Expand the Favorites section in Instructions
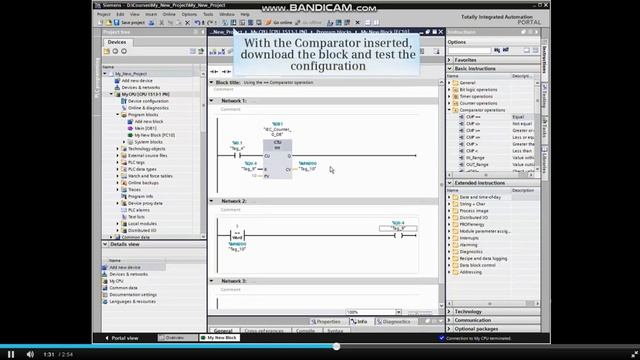Image resolution: width=640 pixels, height=360 pixels. coord(450,60)
